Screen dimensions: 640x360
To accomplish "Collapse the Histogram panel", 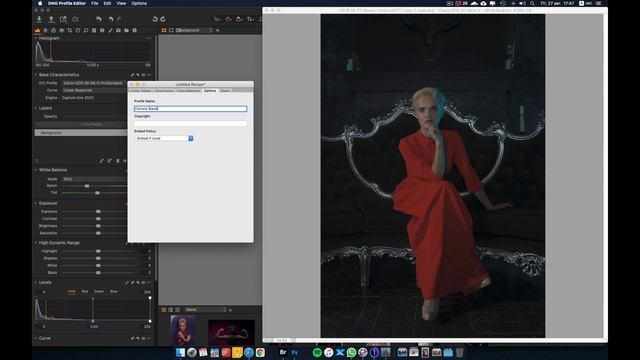I will click(x=36, y=38).
